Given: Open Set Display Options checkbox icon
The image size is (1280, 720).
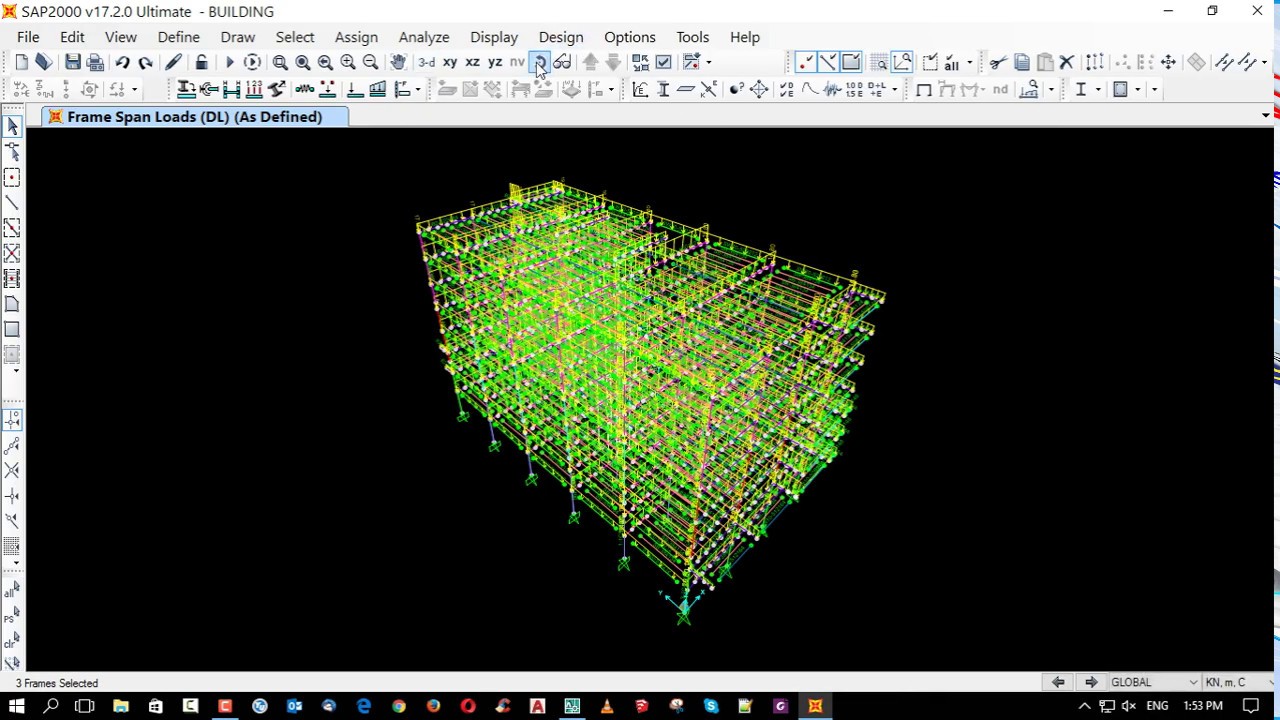Looking at the screenshot, I should [663, 62].
